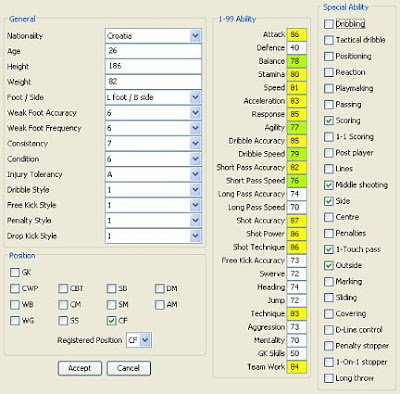Image resolution: width=400 pixels, height=394 pixels.
Task: Click the Defence value field 40
Action: click(x=296, y=48)
